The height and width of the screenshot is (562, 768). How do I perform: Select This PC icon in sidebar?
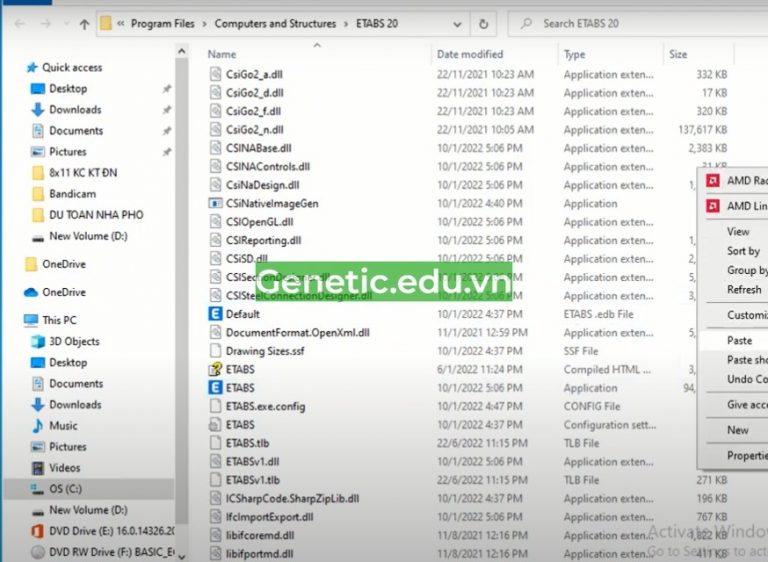click(x=31, y=320)
